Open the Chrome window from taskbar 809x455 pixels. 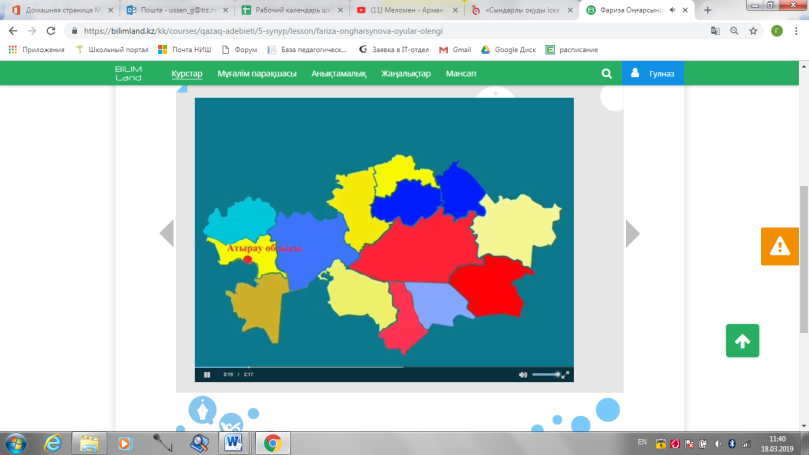[272, 443]
